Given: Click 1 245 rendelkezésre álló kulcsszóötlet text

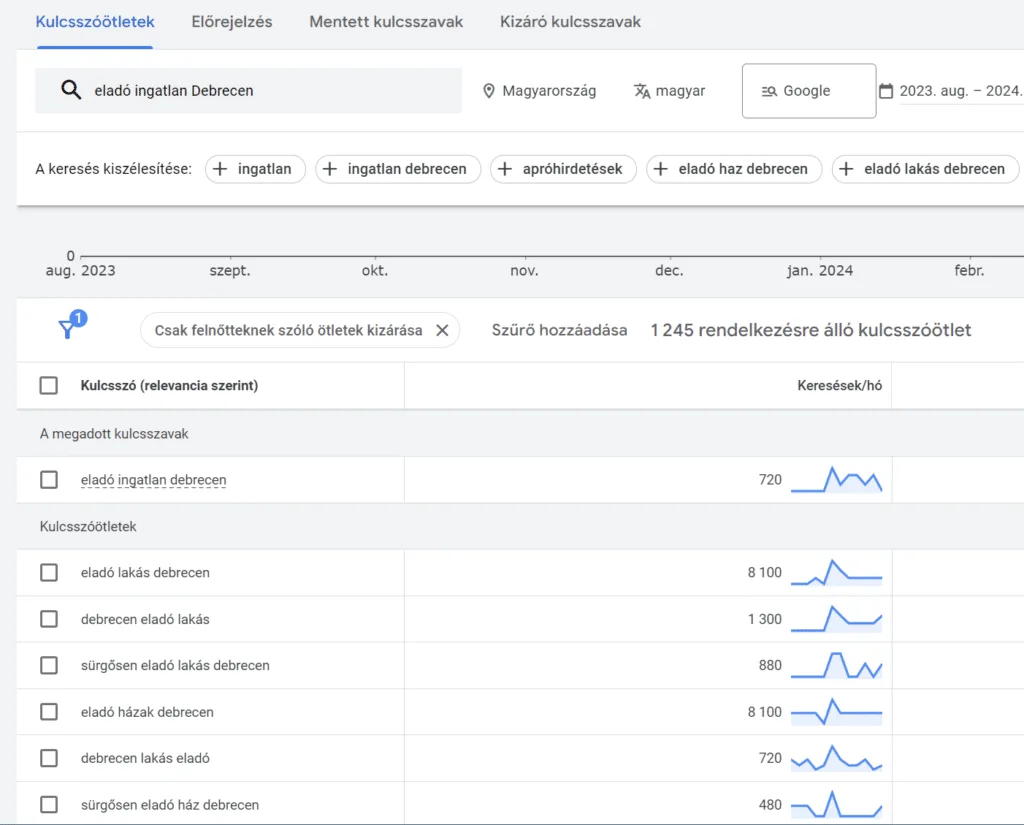Looking at the screenshot, I should point(810,331).
